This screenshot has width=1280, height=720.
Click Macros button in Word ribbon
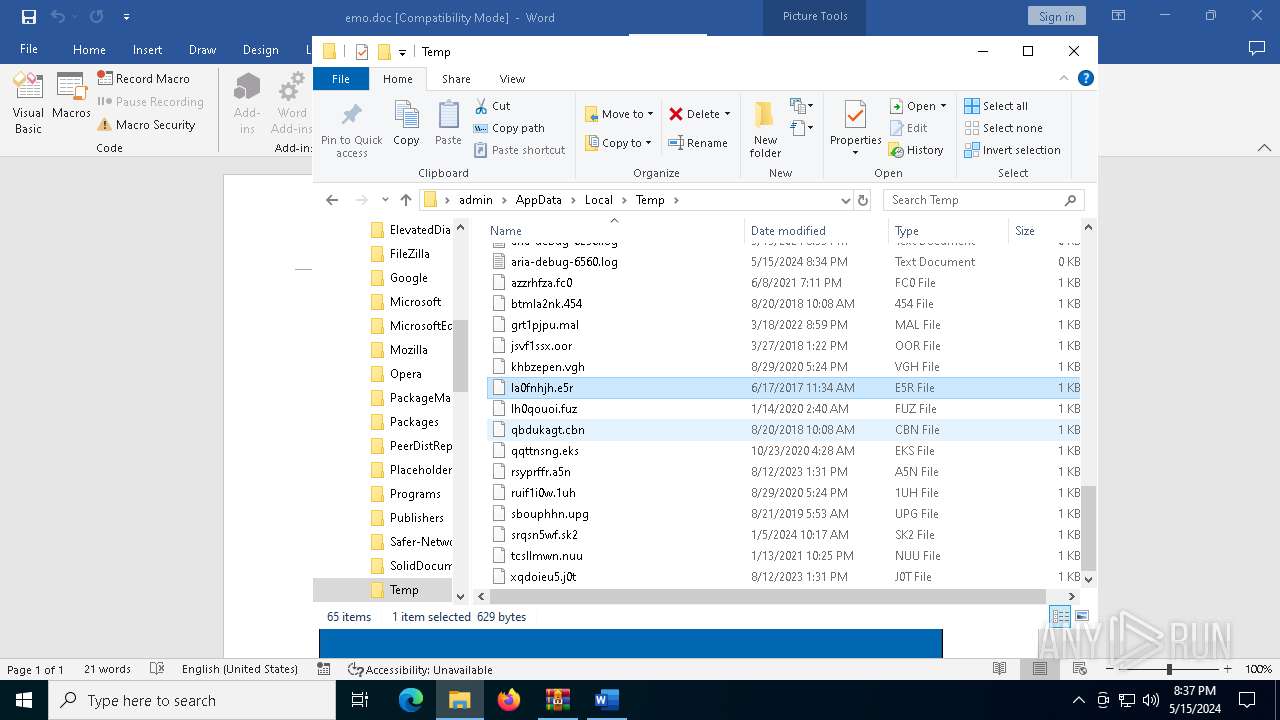(71, 97)
